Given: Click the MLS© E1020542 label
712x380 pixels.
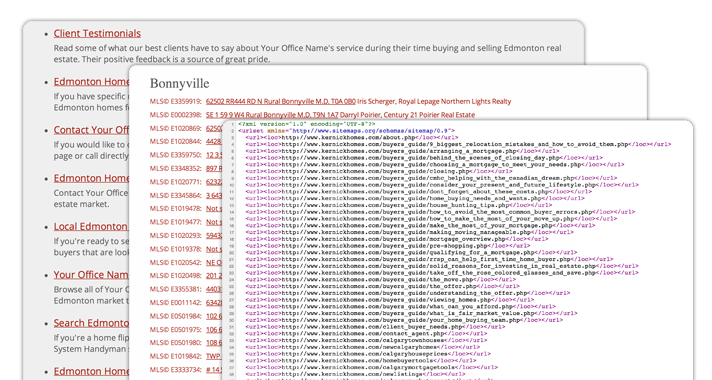Looking at the screenshot, I should pyautogui.click(x=176, y=262).
